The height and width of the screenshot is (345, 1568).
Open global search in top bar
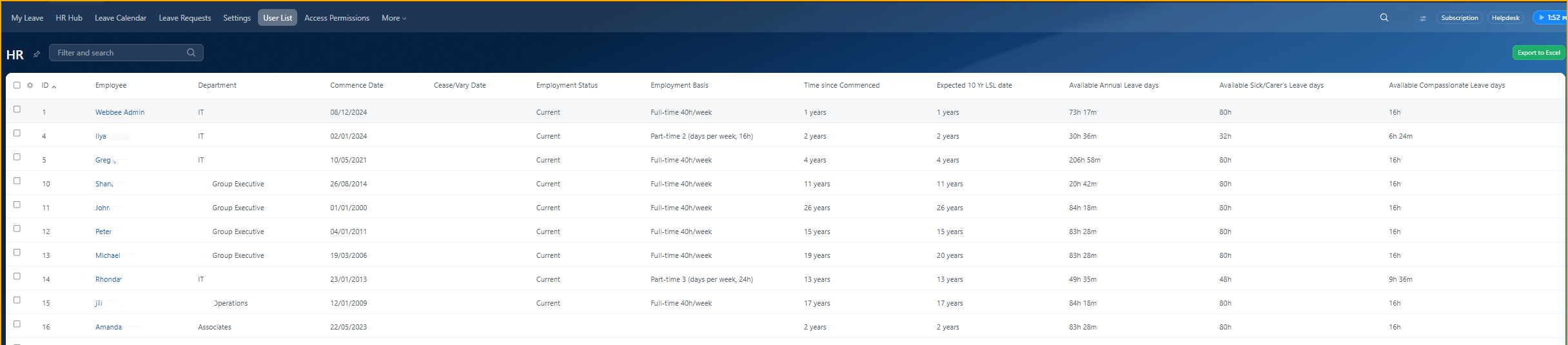pos(1384,18)
